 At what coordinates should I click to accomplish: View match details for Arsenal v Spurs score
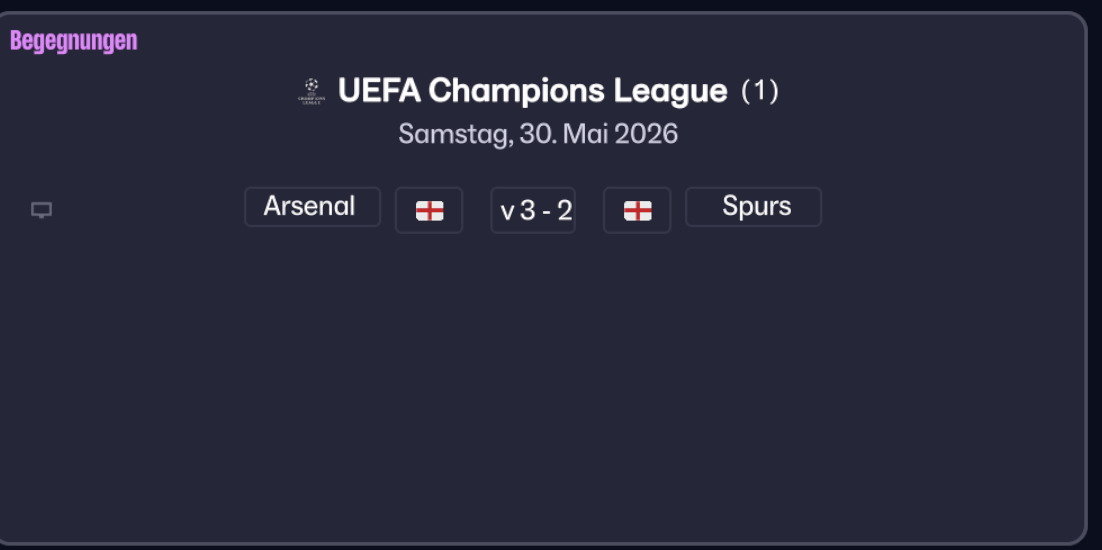(x=533, y=210)
